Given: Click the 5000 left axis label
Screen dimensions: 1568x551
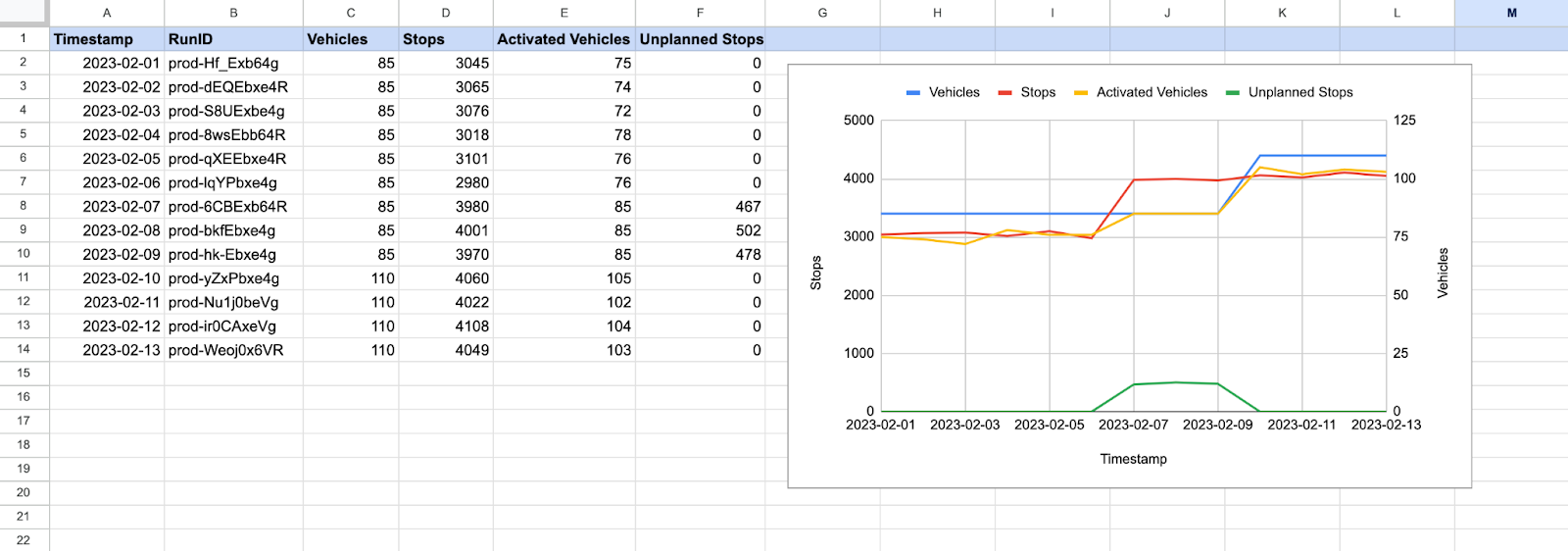Looking at the screenshot, I should click(858, 121).
